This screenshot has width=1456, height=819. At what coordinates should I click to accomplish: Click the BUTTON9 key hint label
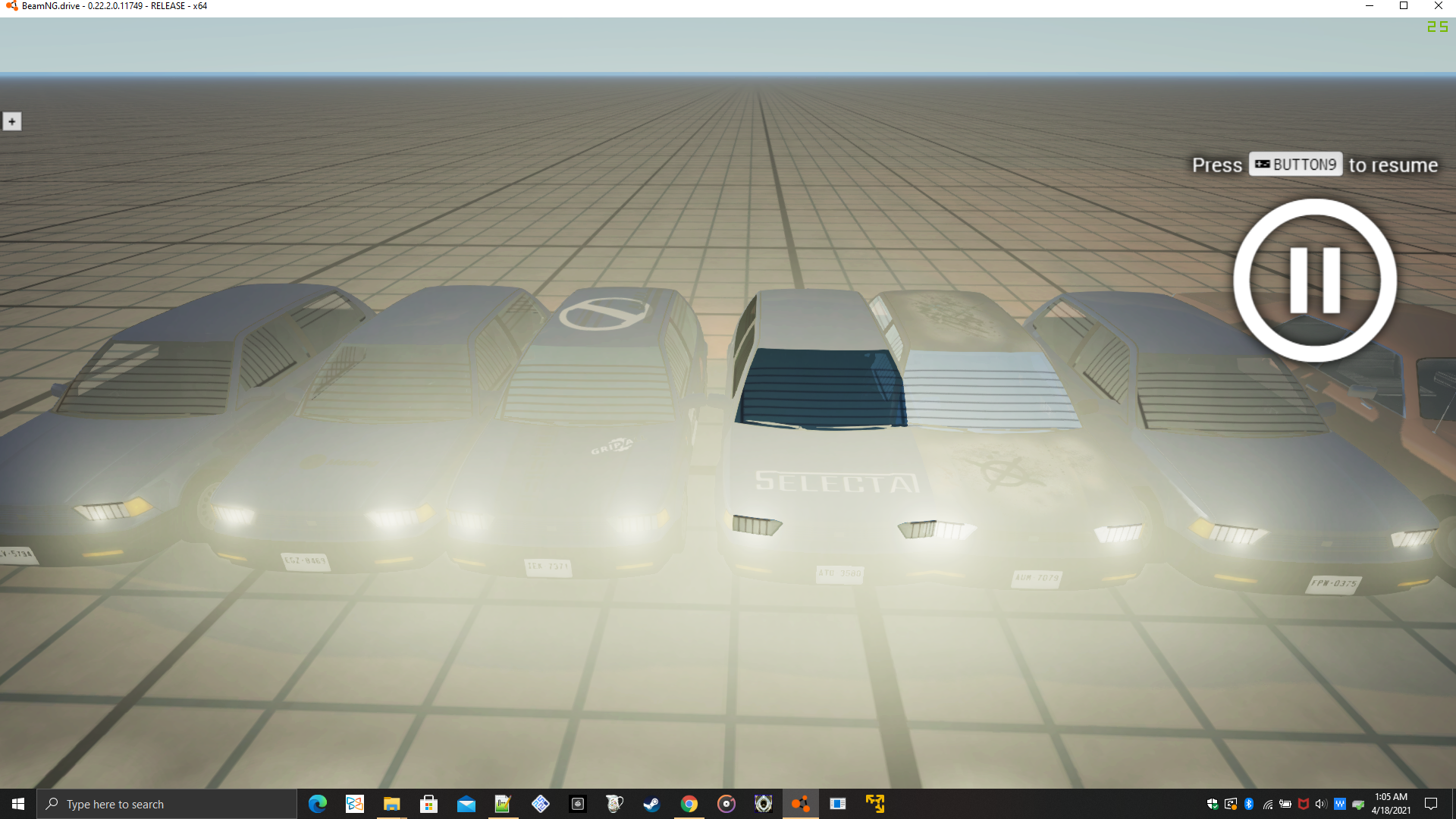pyautogui.click(x=1295, y=165)
